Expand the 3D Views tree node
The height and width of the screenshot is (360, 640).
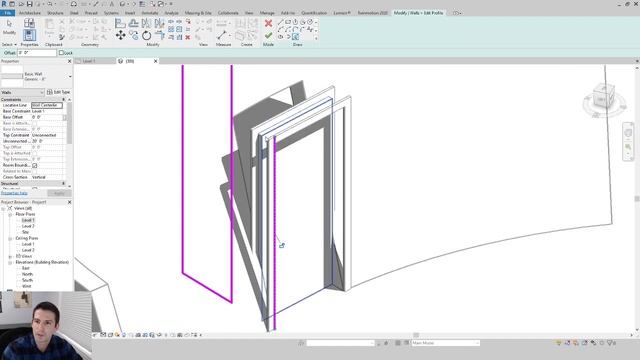pos(10,256)
